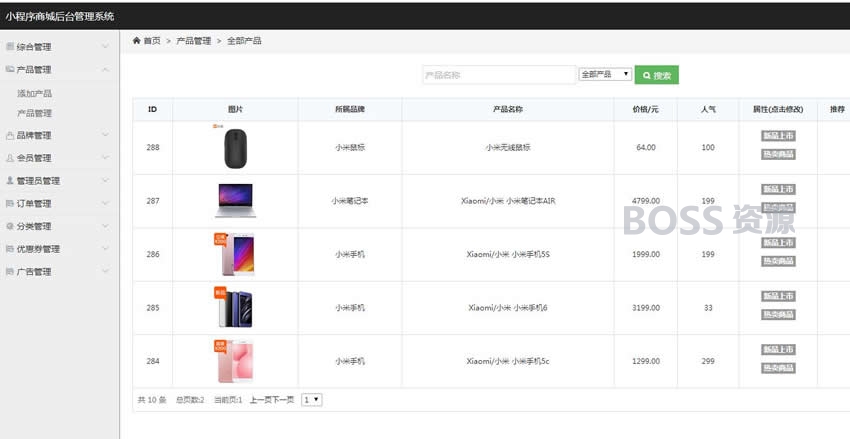
Task: Expand the 品牌管理 menu chevron
Action: click(105, 135)
